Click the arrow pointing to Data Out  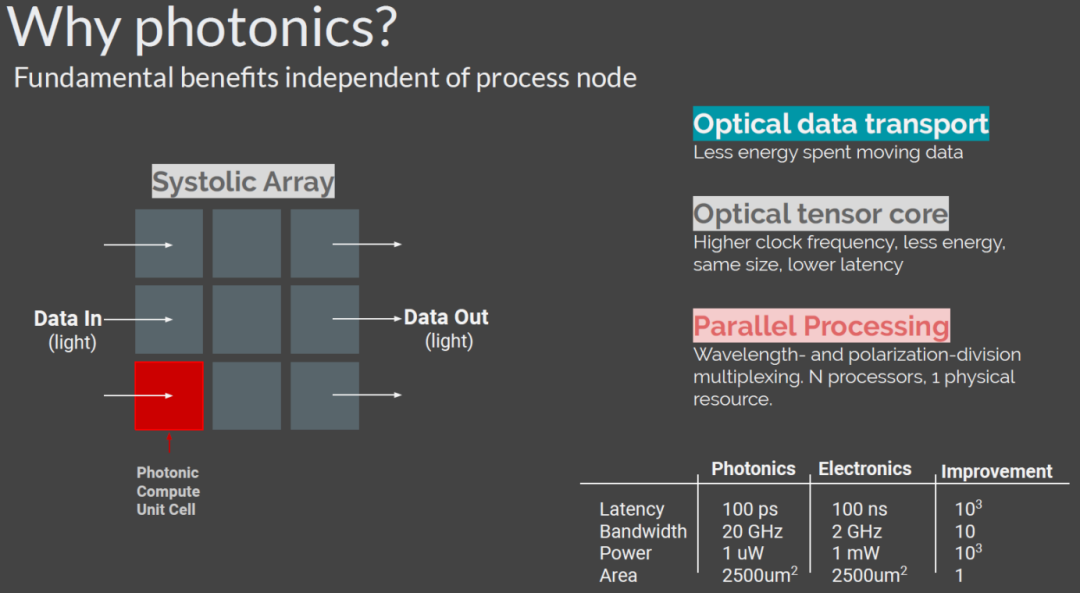click(366, 318)
